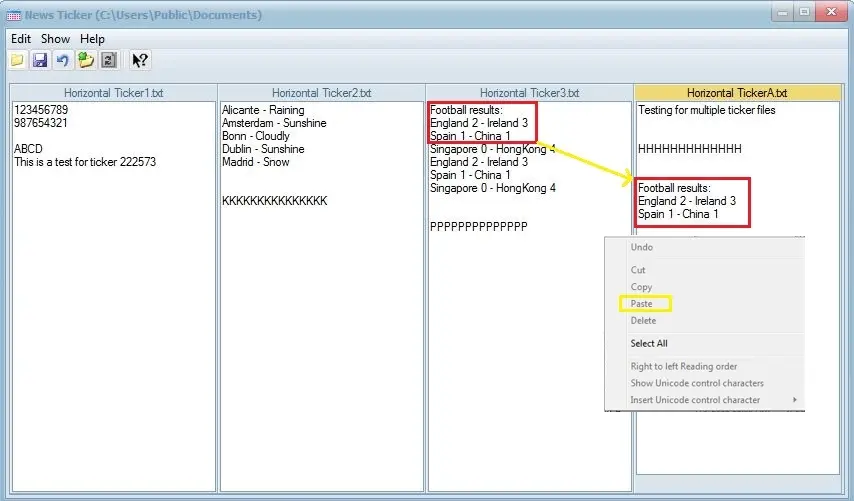Click the folder with green arrow icon

pos(86,61)
